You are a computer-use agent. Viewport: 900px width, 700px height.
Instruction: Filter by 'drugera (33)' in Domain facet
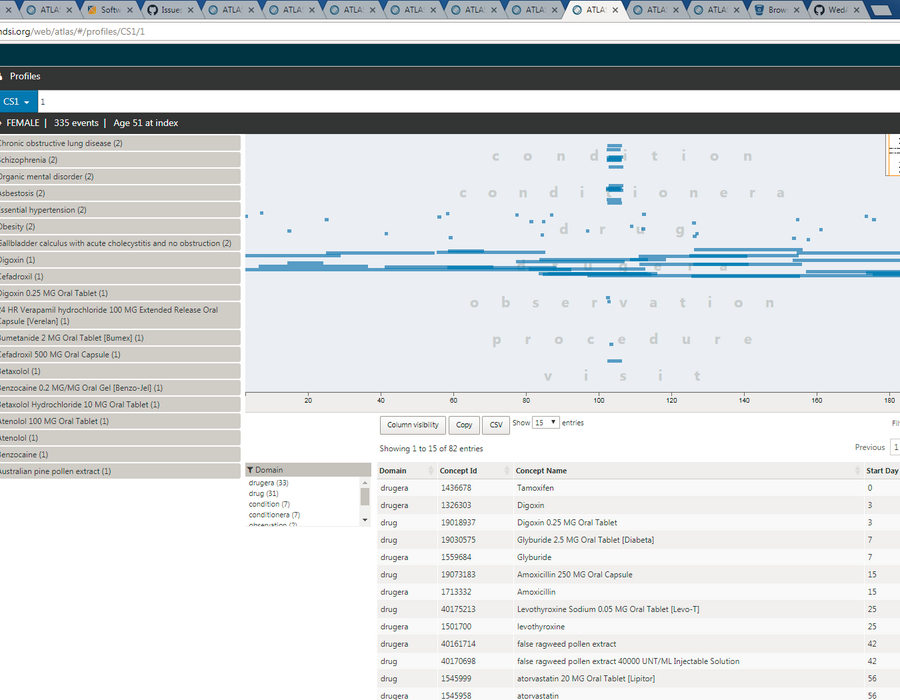[269, 483]
